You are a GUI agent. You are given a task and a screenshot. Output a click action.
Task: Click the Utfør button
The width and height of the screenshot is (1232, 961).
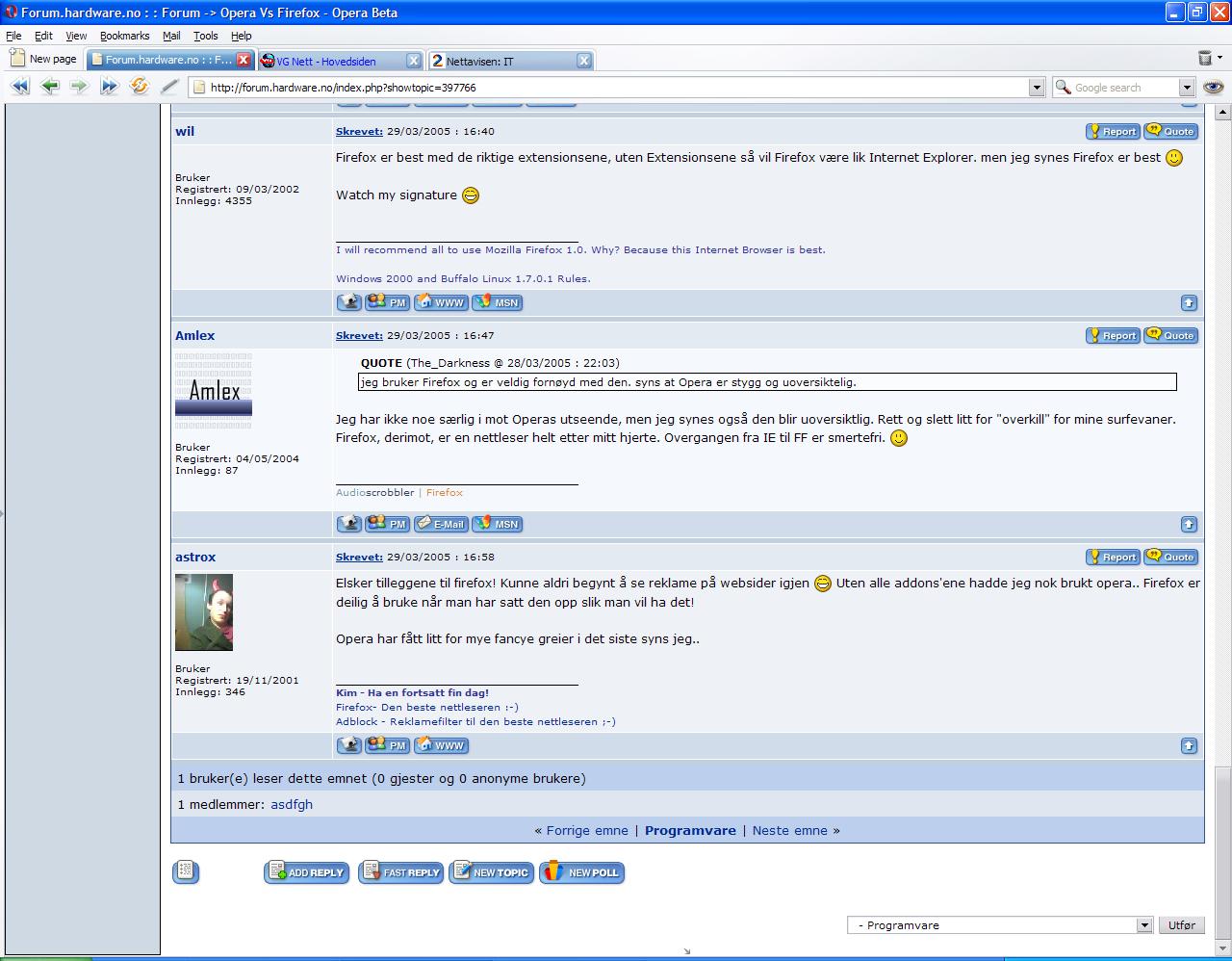point(1182,925)
